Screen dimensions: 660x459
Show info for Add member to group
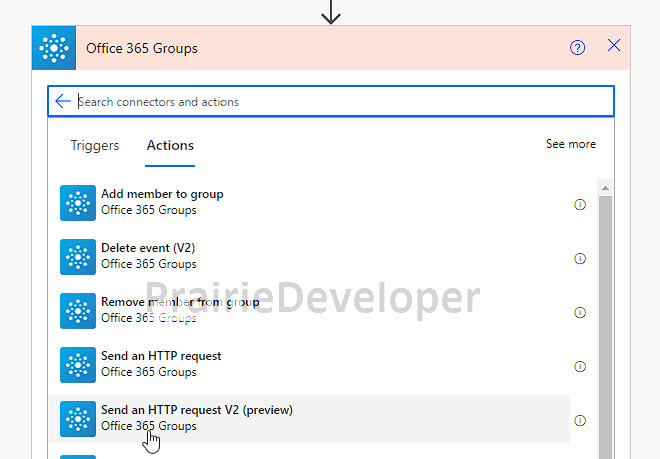click(580, 205)
